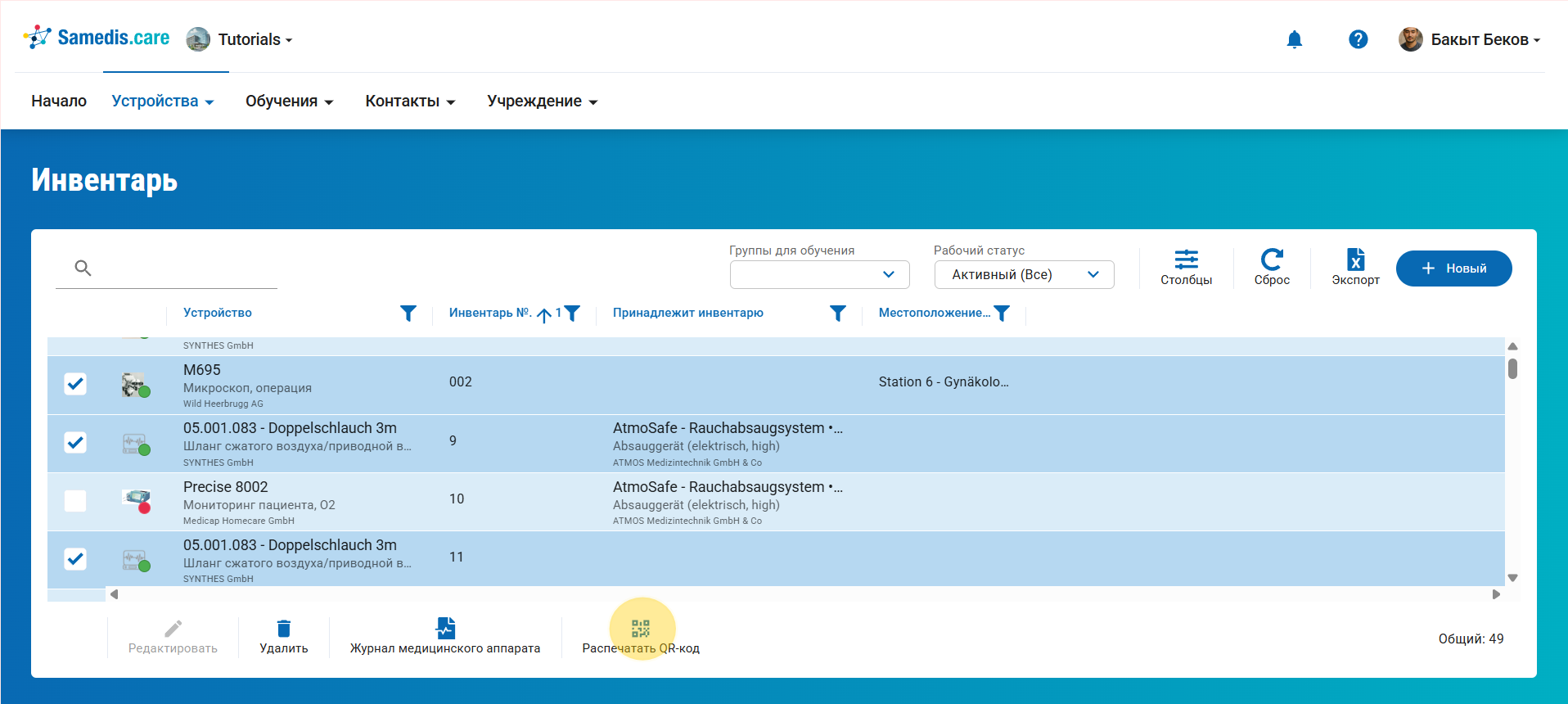The height and width of the screenshot is (704, 1568).
Task: Go to the Начало page
Action: coord(59,101)
